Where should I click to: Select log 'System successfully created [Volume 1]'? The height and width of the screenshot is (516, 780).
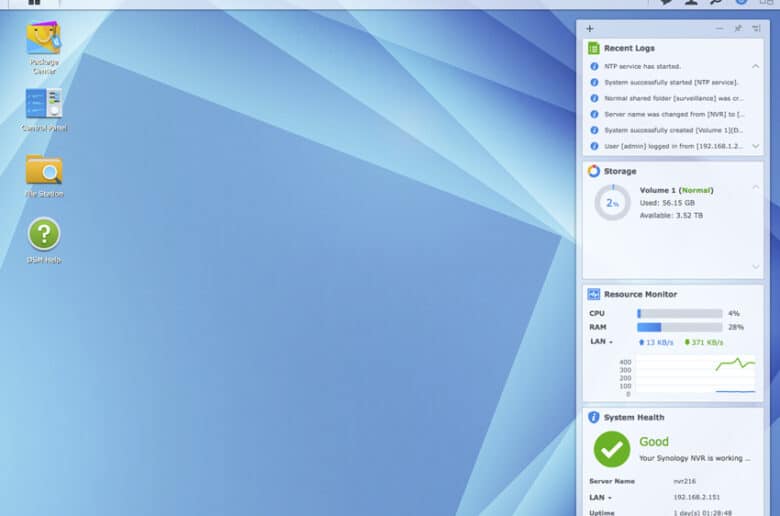[674, 130]
